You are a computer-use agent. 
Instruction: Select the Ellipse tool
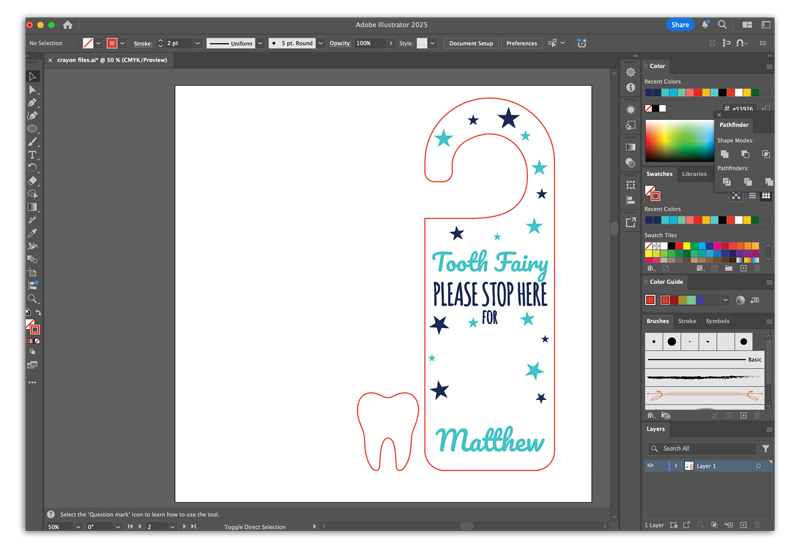[x=33, y=129]
